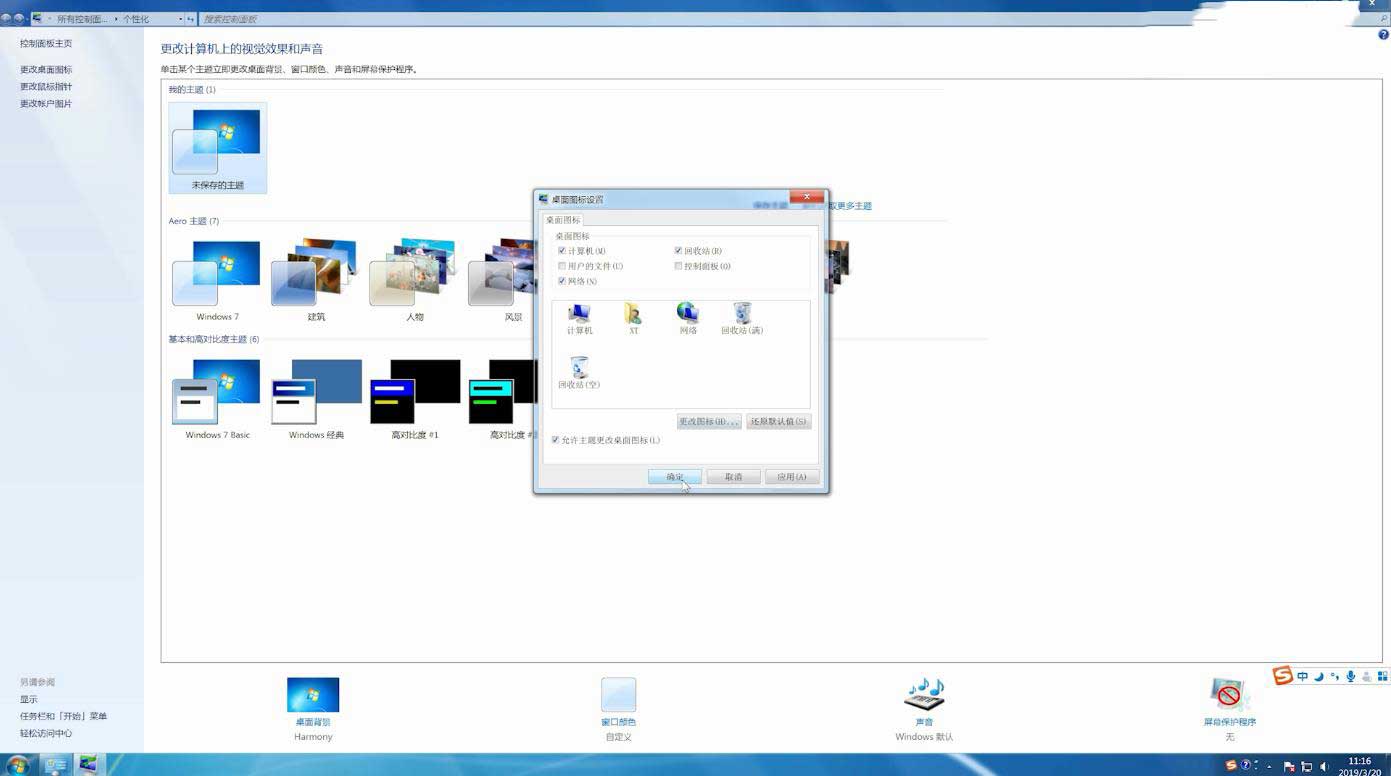Screen dimensions: 1391x776
Task: Select the 未保存的主题 theme thumbnail
Action: coord(218,148)
